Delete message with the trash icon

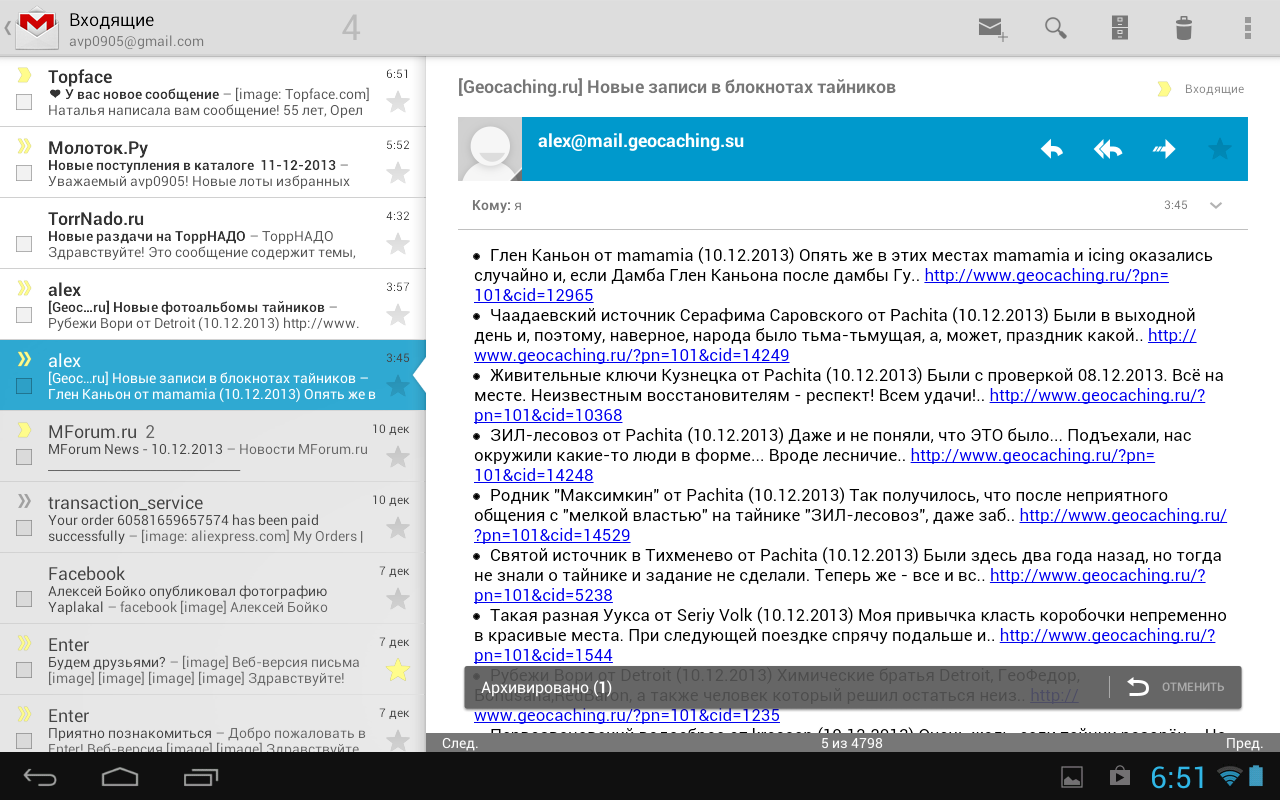point(1183,28)
